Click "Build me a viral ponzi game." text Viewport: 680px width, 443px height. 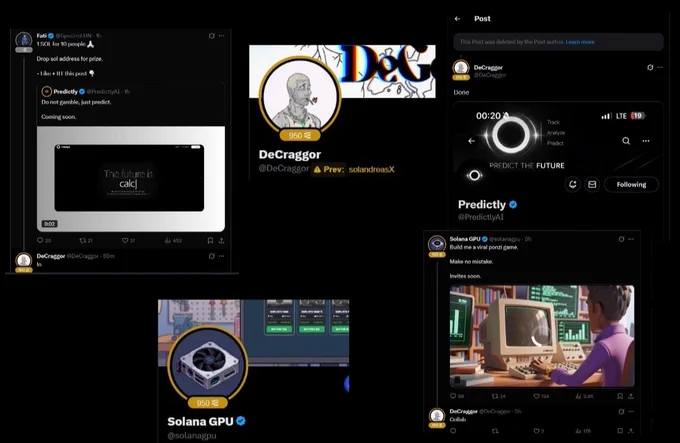(484, 247)
